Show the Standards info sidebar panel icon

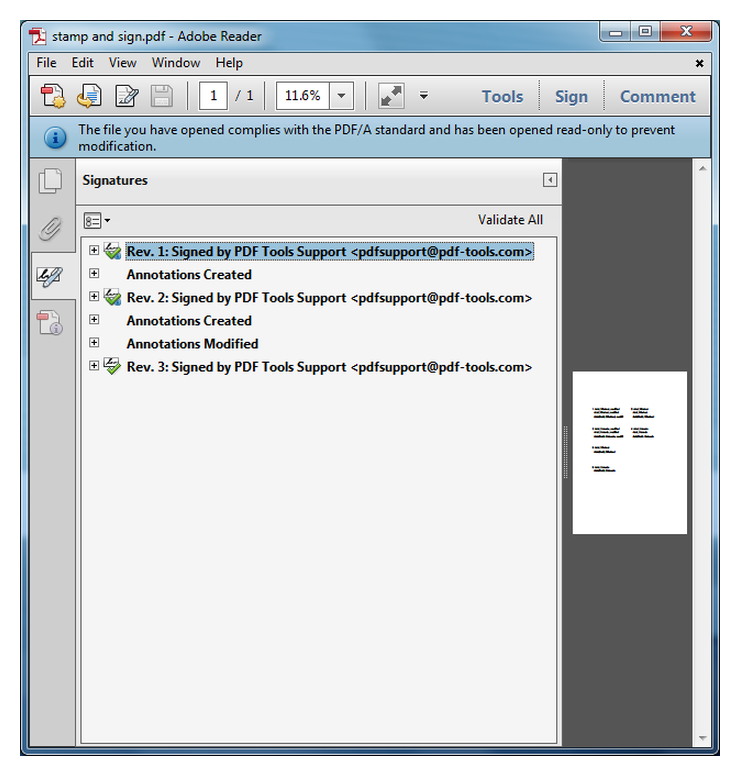tap(49, 322)
